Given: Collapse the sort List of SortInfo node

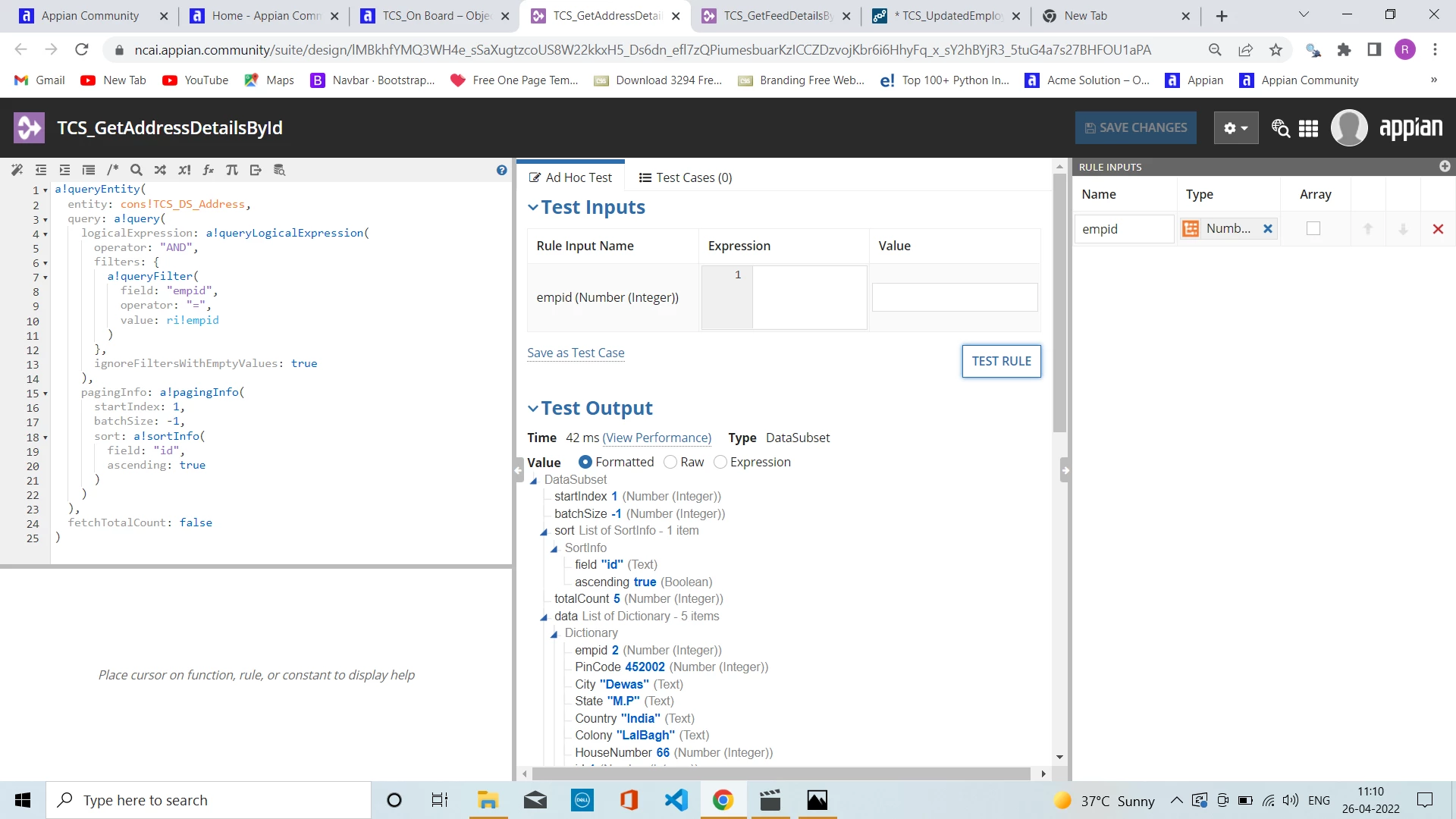Looking at the screenshot, I should pyautogui.click(x=544, y=532).
